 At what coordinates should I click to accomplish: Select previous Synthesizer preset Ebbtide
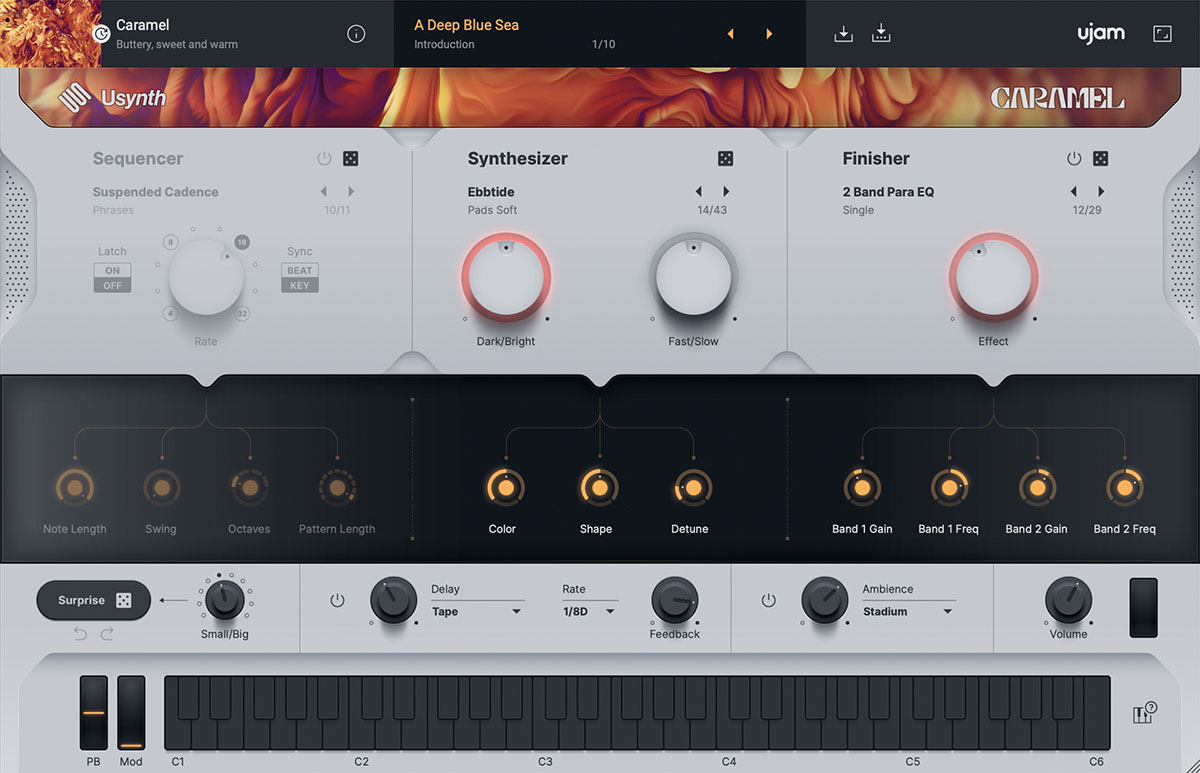(x=698, y=192)
